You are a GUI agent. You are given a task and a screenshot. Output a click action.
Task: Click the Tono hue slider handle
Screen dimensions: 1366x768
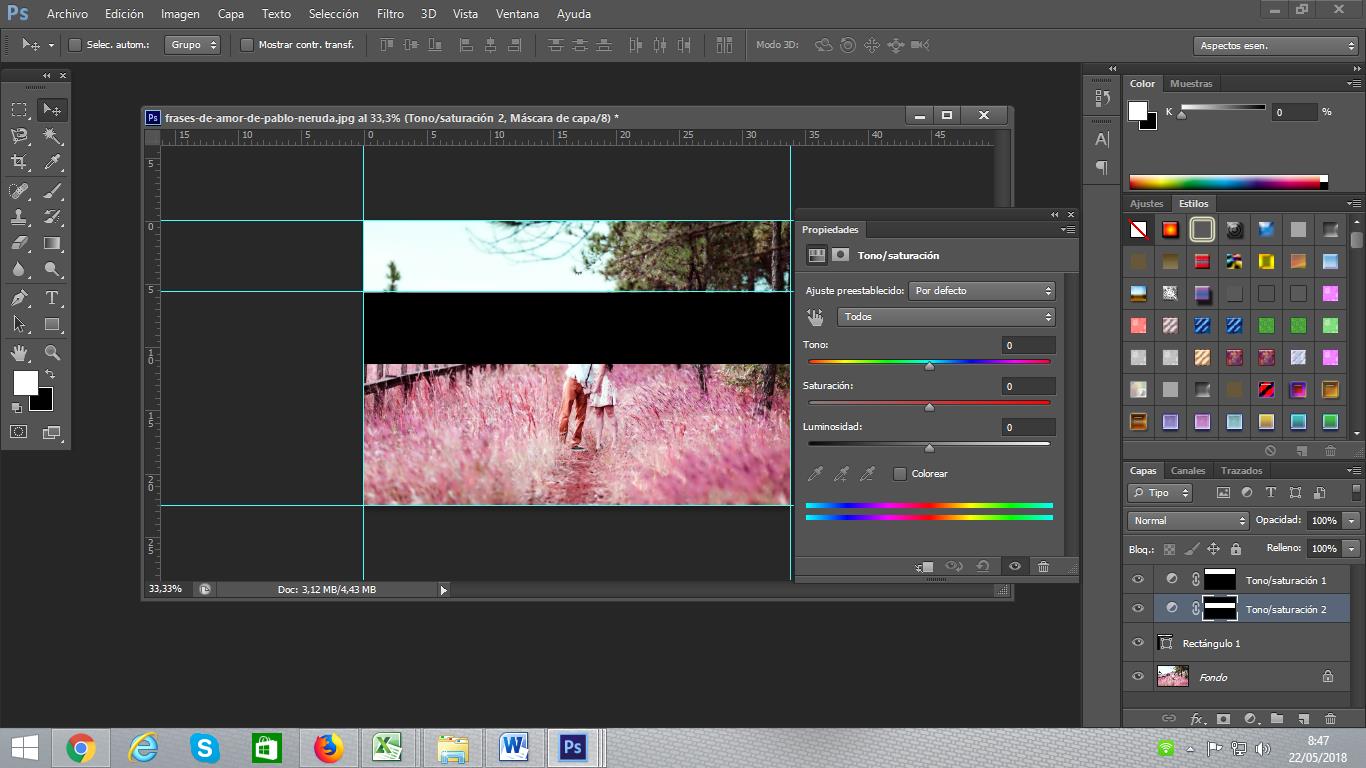(x=929, y=366)
